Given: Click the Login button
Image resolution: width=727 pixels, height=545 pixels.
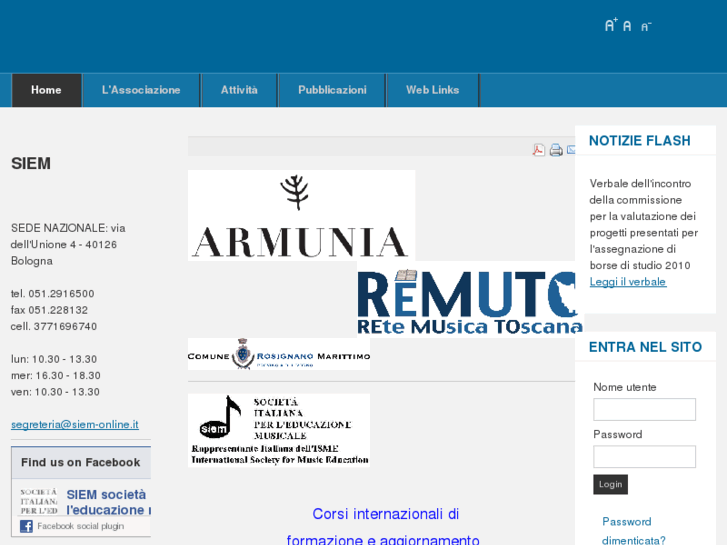Looking at the screenshot, I should [610, 484].
